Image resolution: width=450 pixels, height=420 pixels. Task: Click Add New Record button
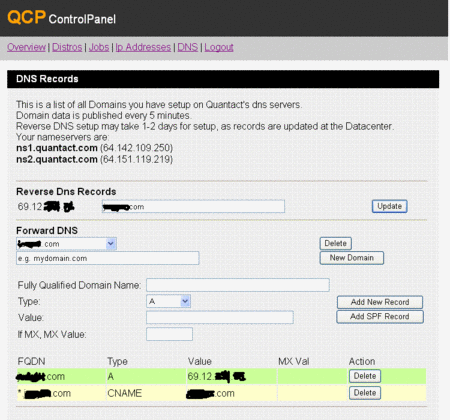(380, 302)
